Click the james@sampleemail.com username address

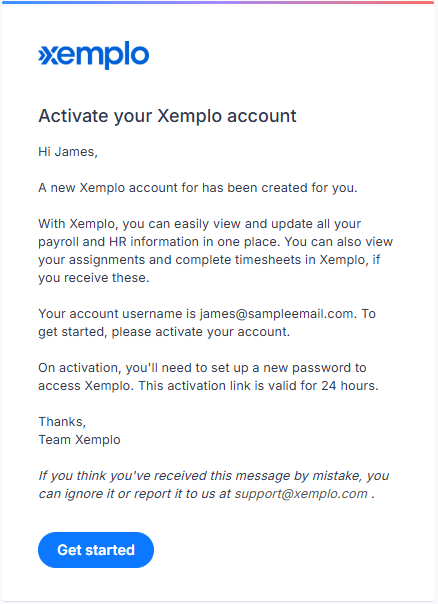point(277,314)
